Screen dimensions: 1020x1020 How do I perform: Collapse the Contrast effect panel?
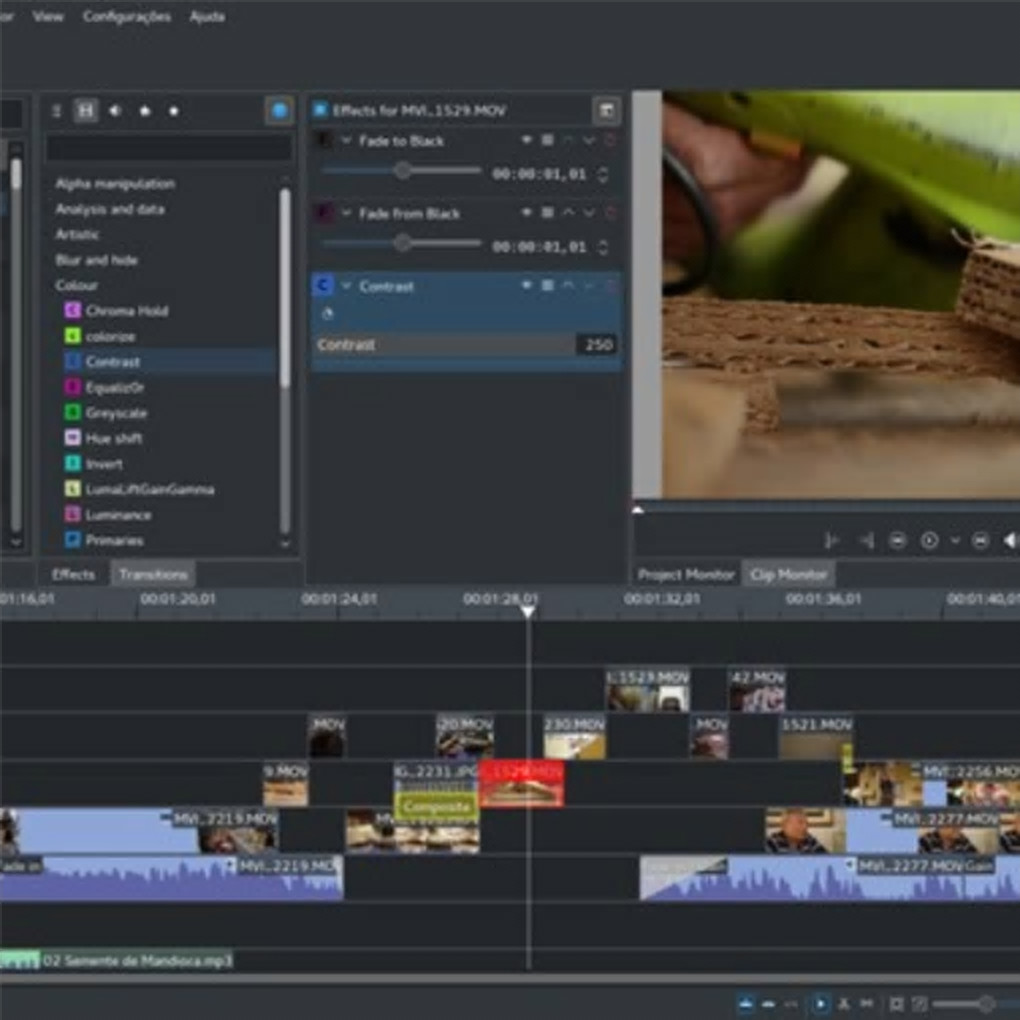[x=347, y=286]
